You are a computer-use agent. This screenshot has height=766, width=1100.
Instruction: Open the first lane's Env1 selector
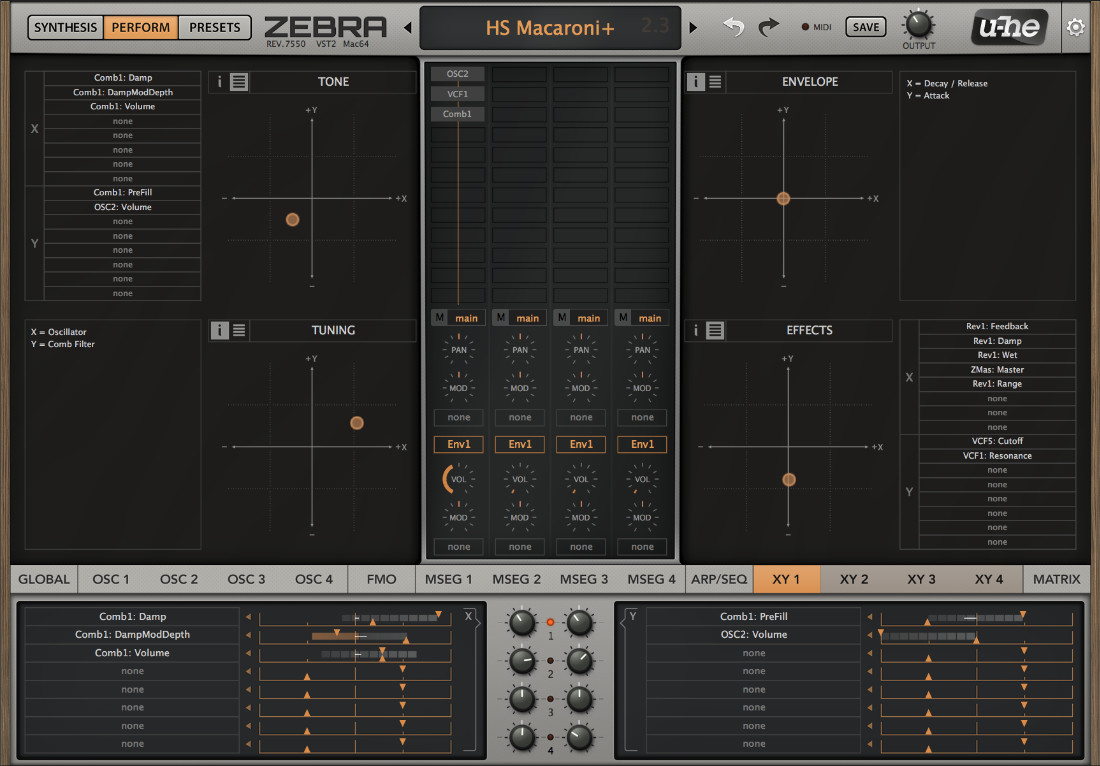click(459, 444)
